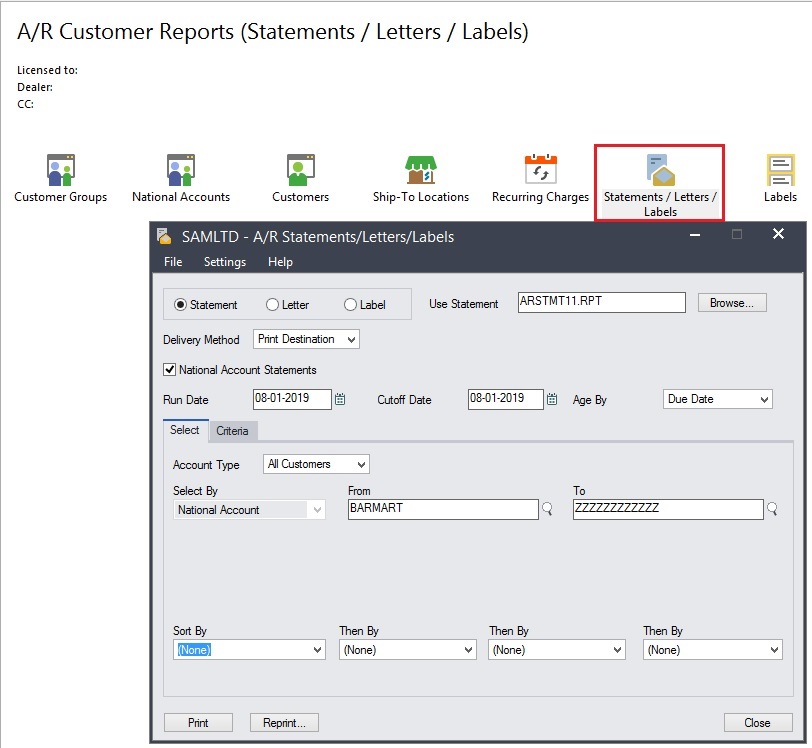The width and height of the screenshot is (812, 748).
Task: Click the Cutoff Date input field
Action: [505, 399]
